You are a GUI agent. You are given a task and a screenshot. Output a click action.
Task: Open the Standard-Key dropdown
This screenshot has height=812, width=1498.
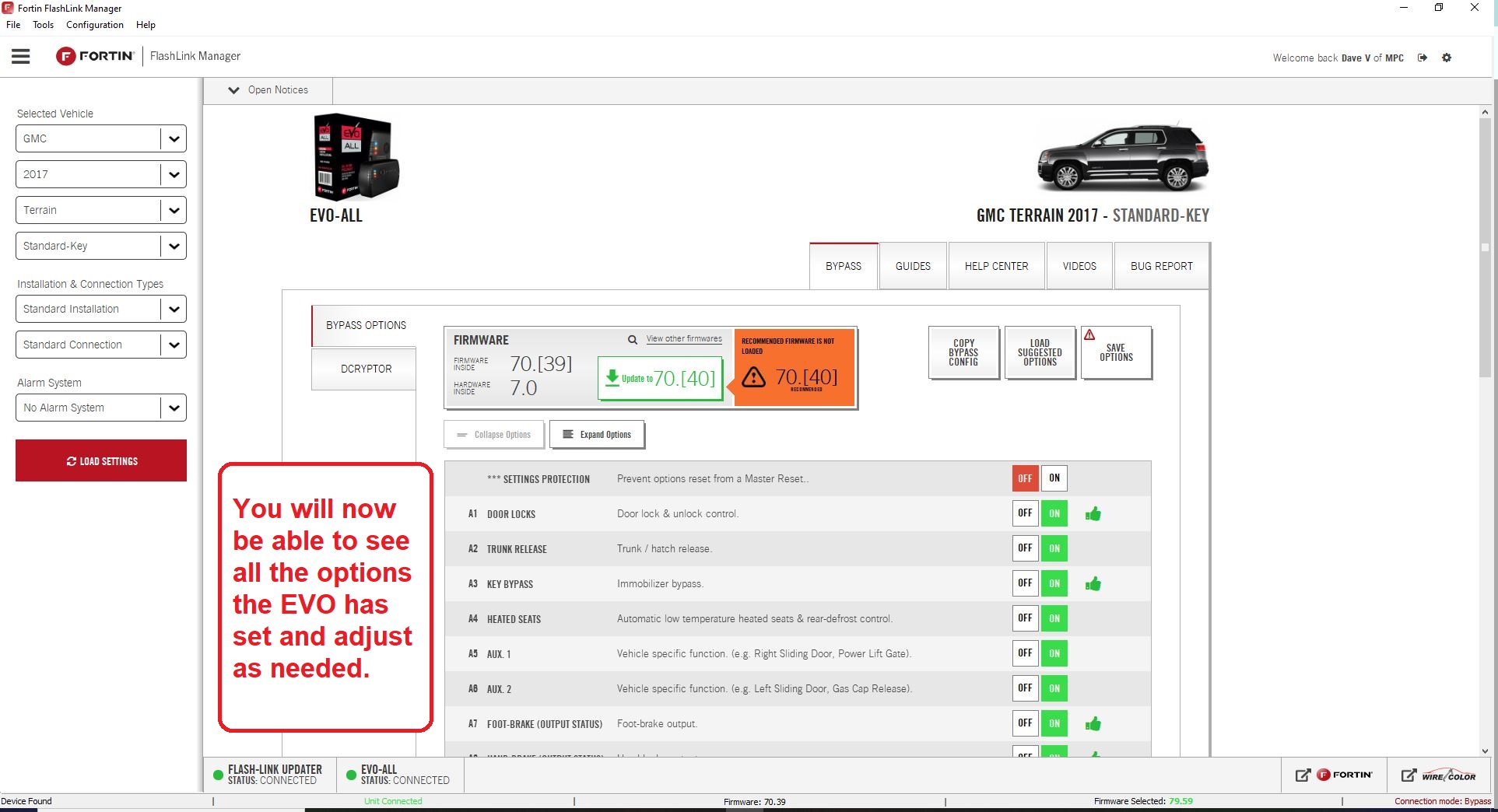tap(101, 246)
